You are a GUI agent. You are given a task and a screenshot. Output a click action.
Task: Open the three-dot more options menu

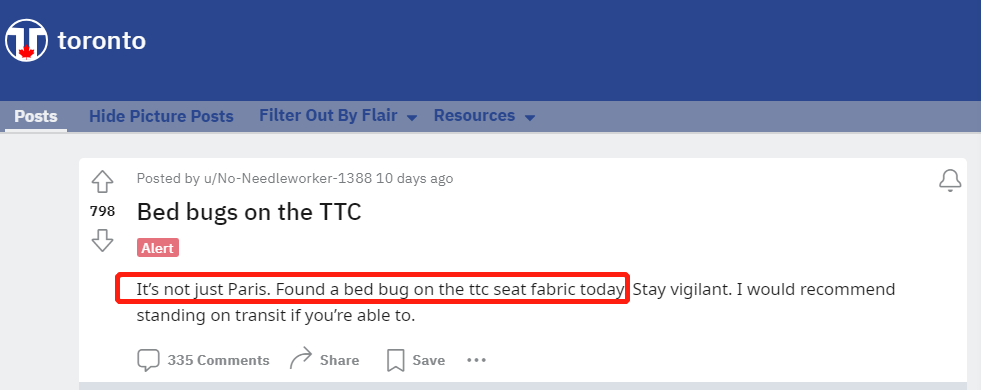click(x=477, y=361)
